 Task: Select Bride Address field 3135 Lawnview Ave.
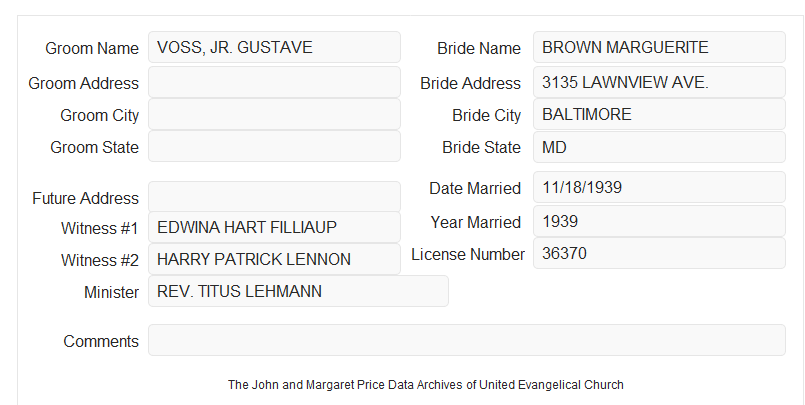click(x=659, y=82)
